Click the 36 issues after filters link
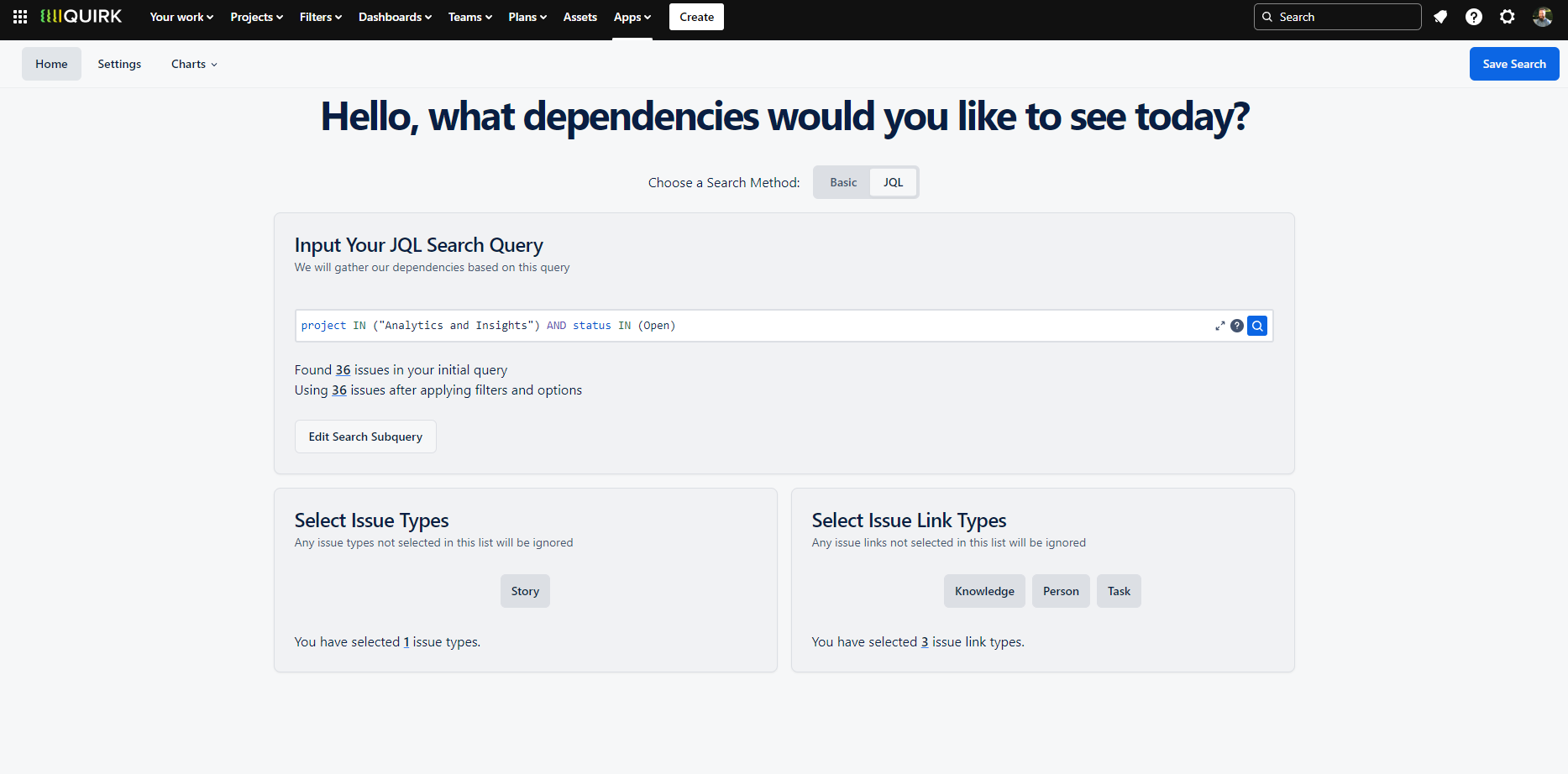The width and height of the screenshot is (1568, 774). point(339,390)
